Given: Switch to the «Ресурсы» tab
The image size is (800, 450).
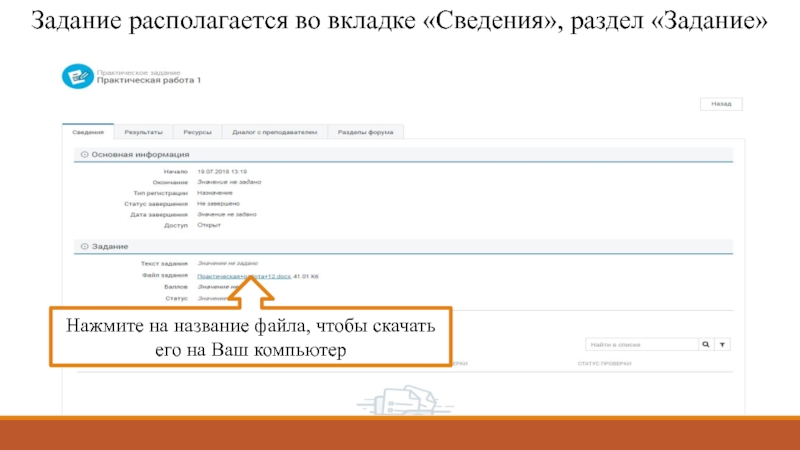Looking at the screenshot, I should coord(198,131).
